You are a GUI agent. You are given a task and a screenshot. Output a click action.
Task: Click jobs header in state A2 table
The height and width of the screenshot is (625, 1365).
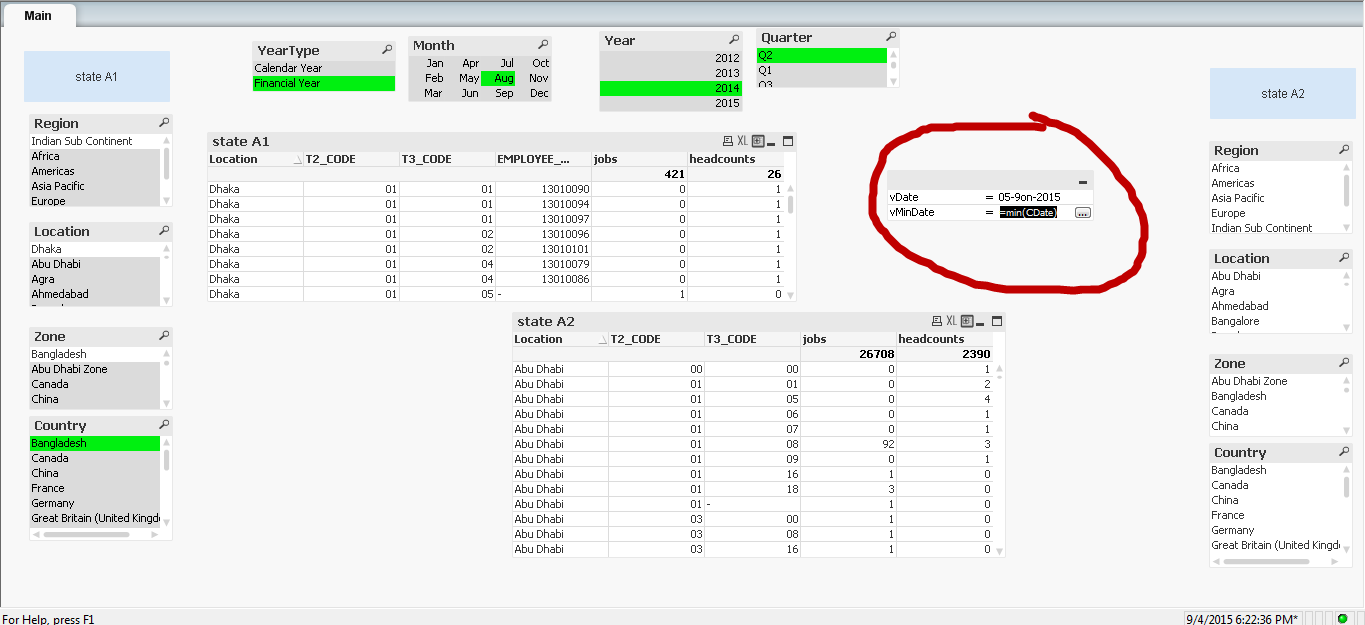(848, 339)
